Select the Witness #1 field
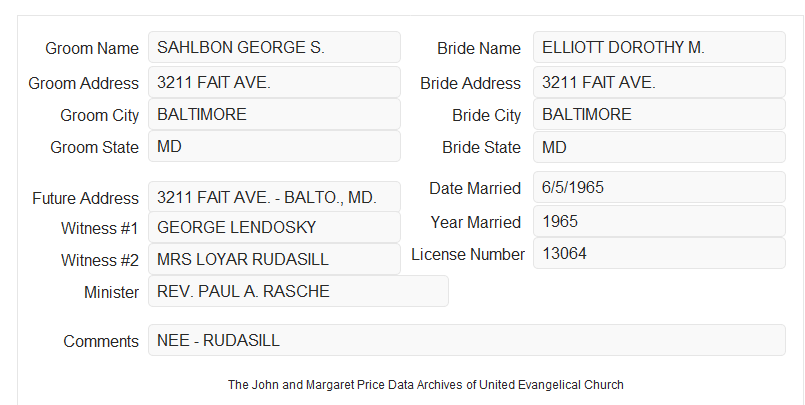The height and width of the screenshot is (405, 805). click(x=274, y=227)
